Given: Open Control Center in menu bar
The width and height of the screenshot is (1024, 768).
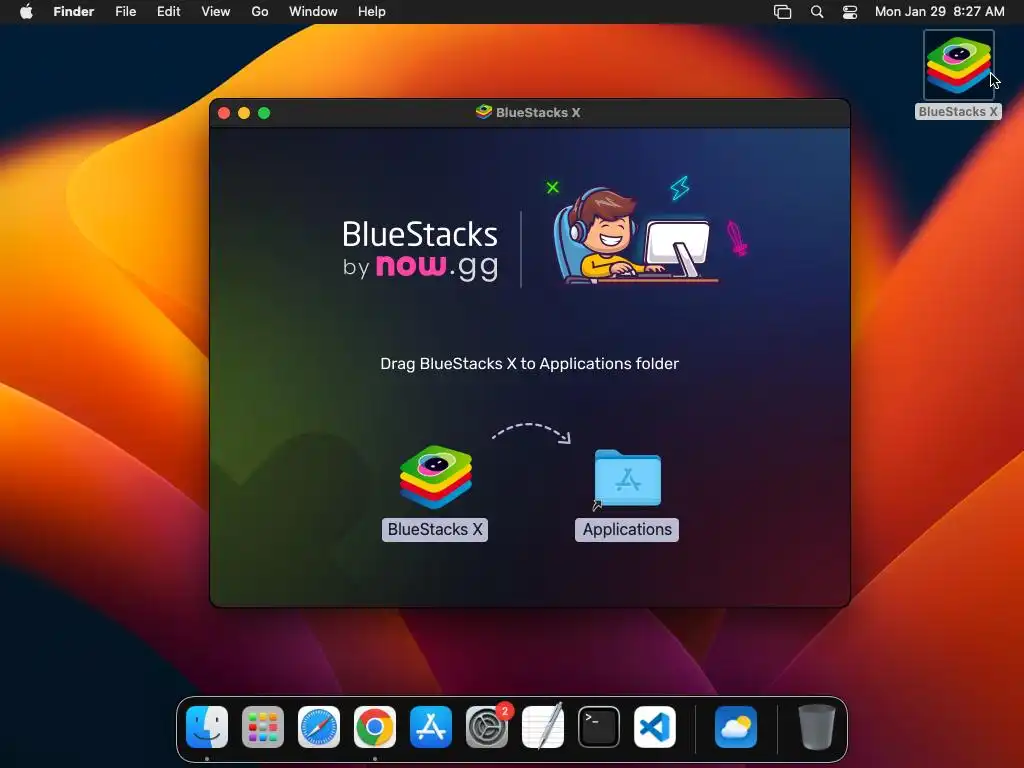Looking at the screenshot, I should (x=850, y=12).
